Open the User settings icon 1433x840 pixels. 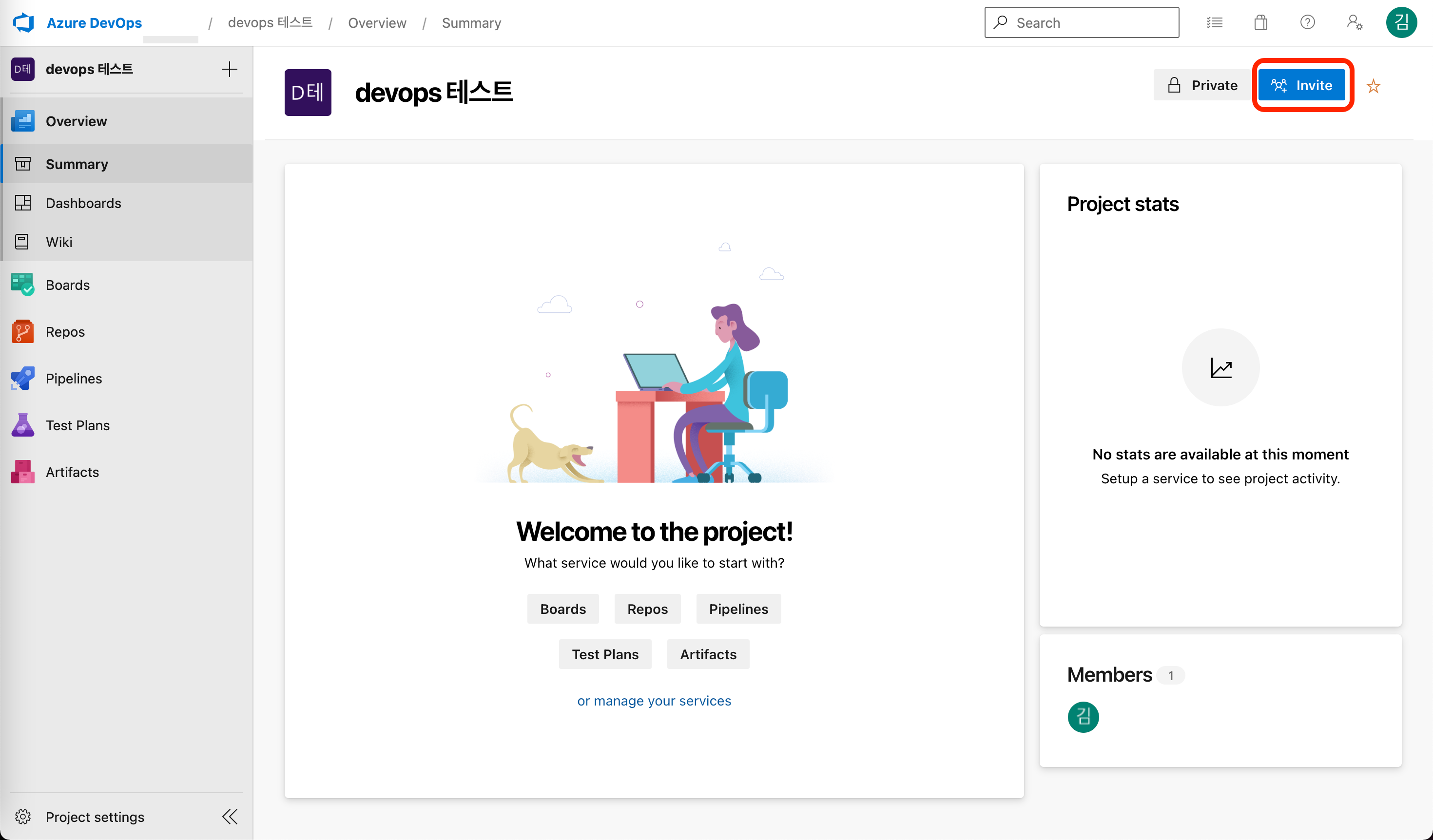[x=1354, y=23]
